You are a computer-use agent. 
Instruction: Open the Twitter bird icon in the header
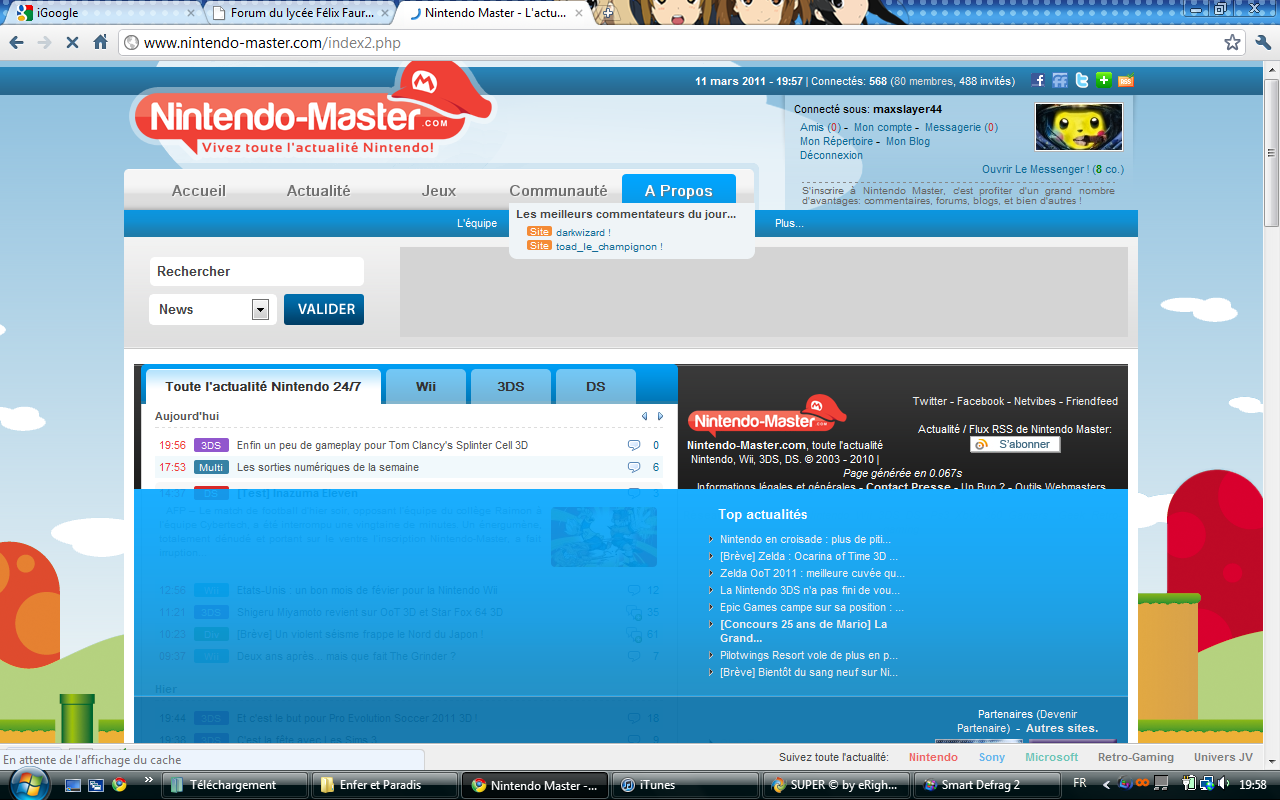(1082, 81)
